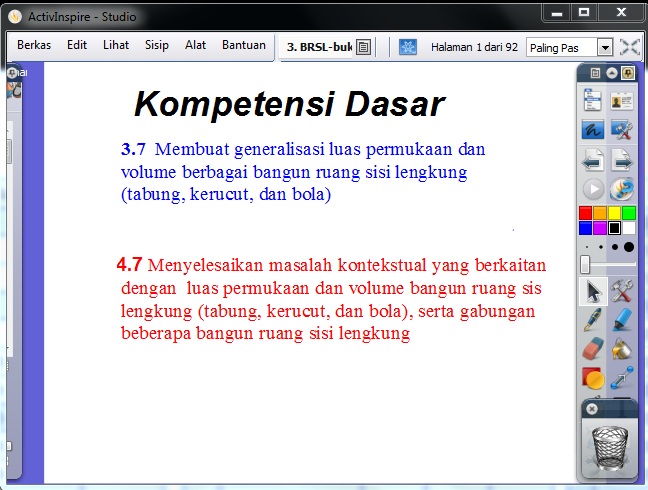Open the Sisip menu
The width and height of the screenshot is (648, 490).
point(157,45)
